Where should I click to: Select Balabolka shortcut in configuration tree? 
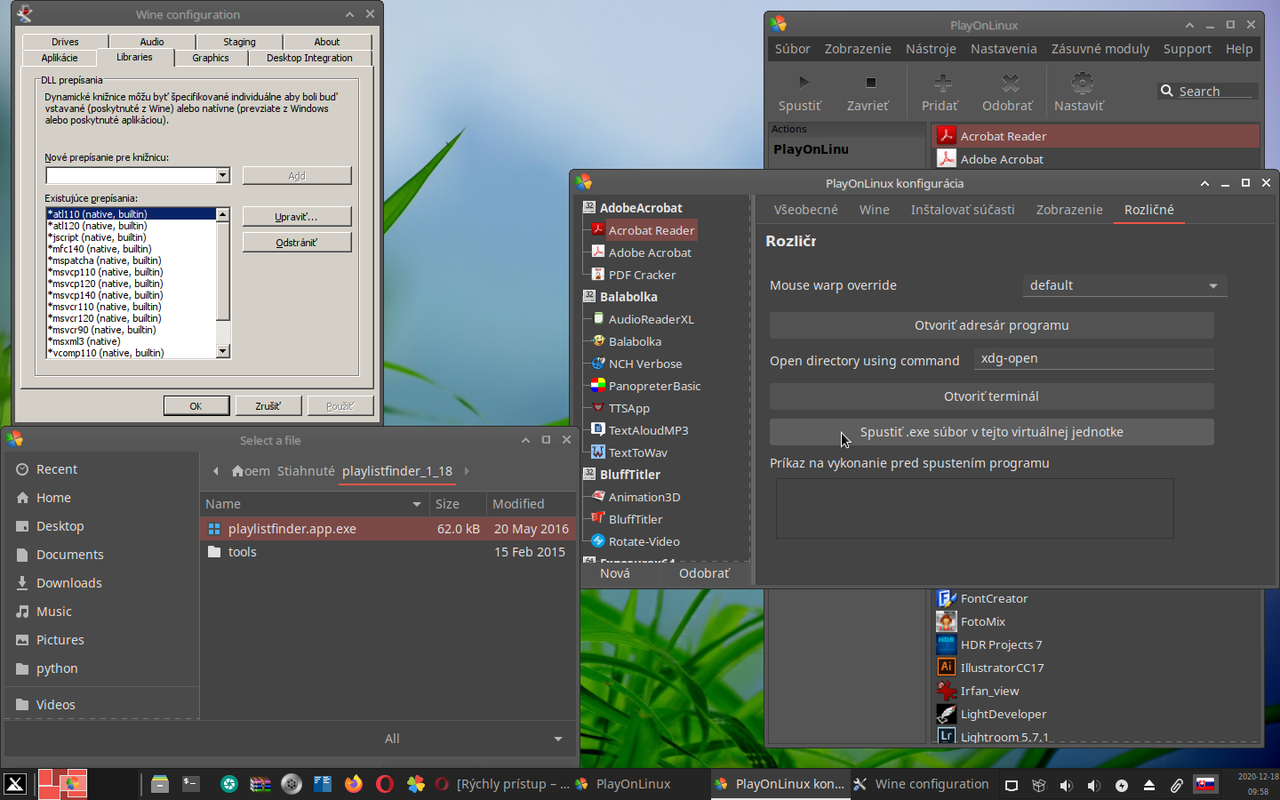pyautogui.click(x=635, y=341)
